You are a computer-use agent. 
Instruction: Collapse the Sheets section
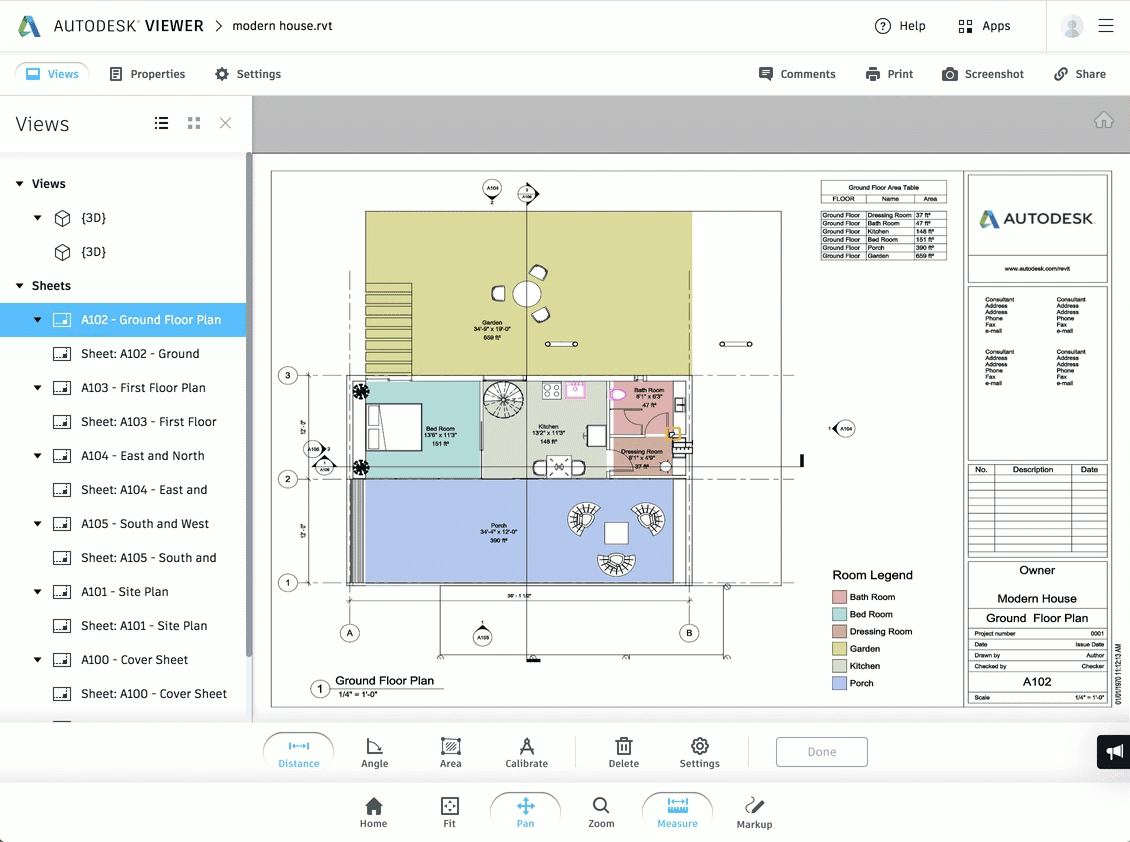pos(18,285)
